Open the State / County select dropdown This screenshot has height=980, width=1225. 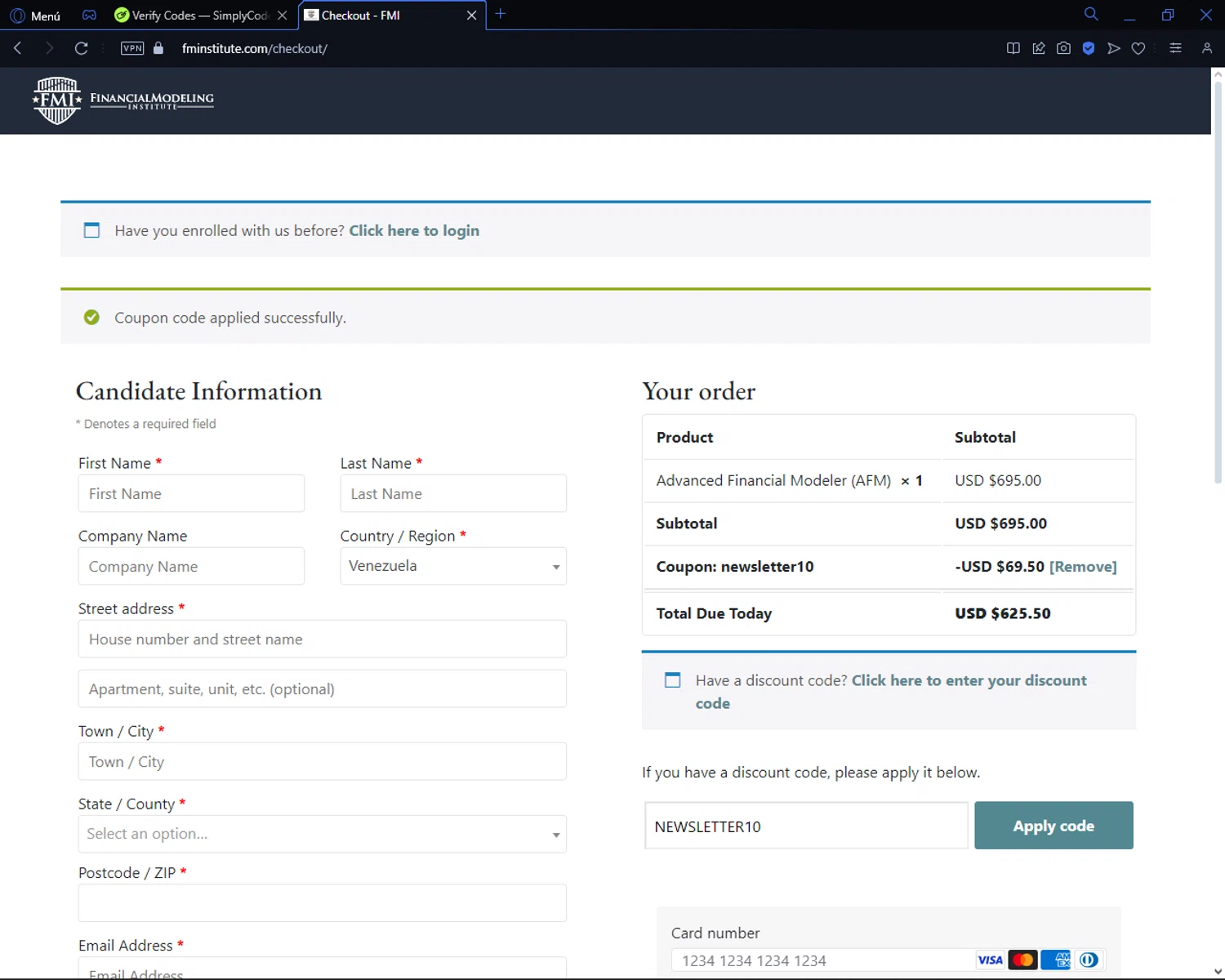[323, 834]
